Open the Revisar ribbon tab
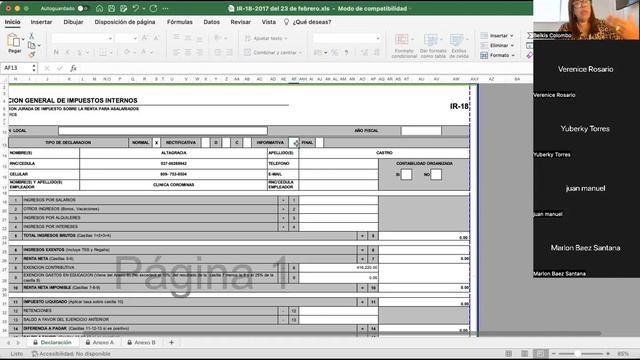This screenshot has width=640, height=360. [x=240, y=22]
